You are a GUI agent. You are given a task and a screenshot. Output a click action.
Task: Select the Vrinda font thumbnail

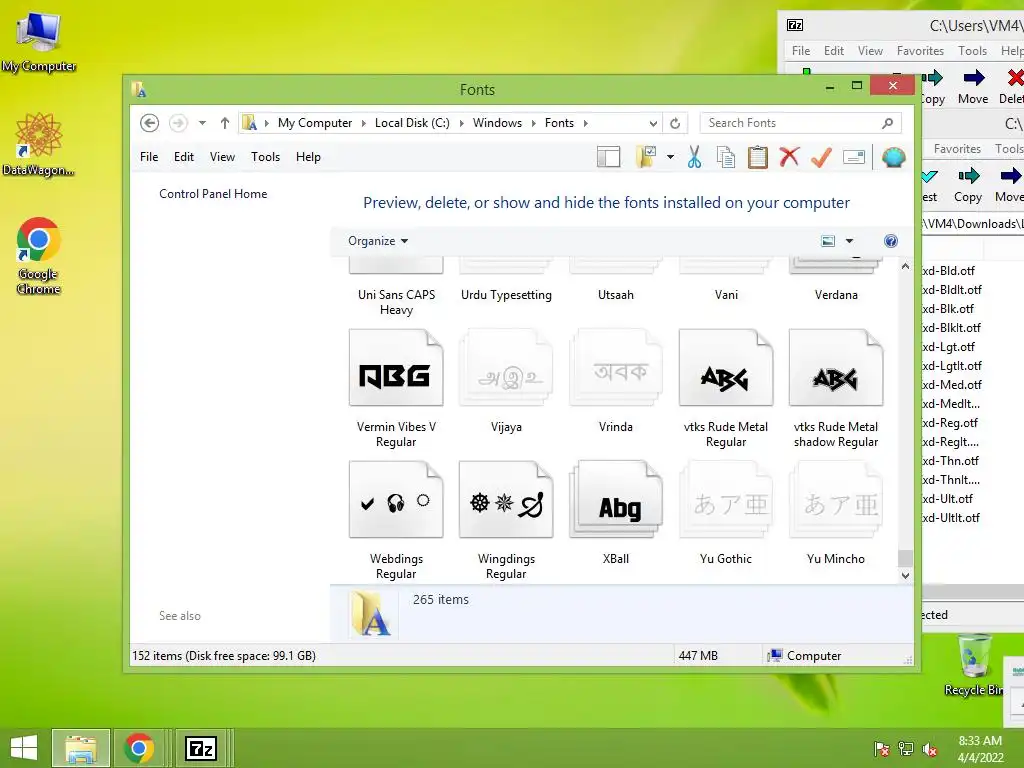coord(616,381)
